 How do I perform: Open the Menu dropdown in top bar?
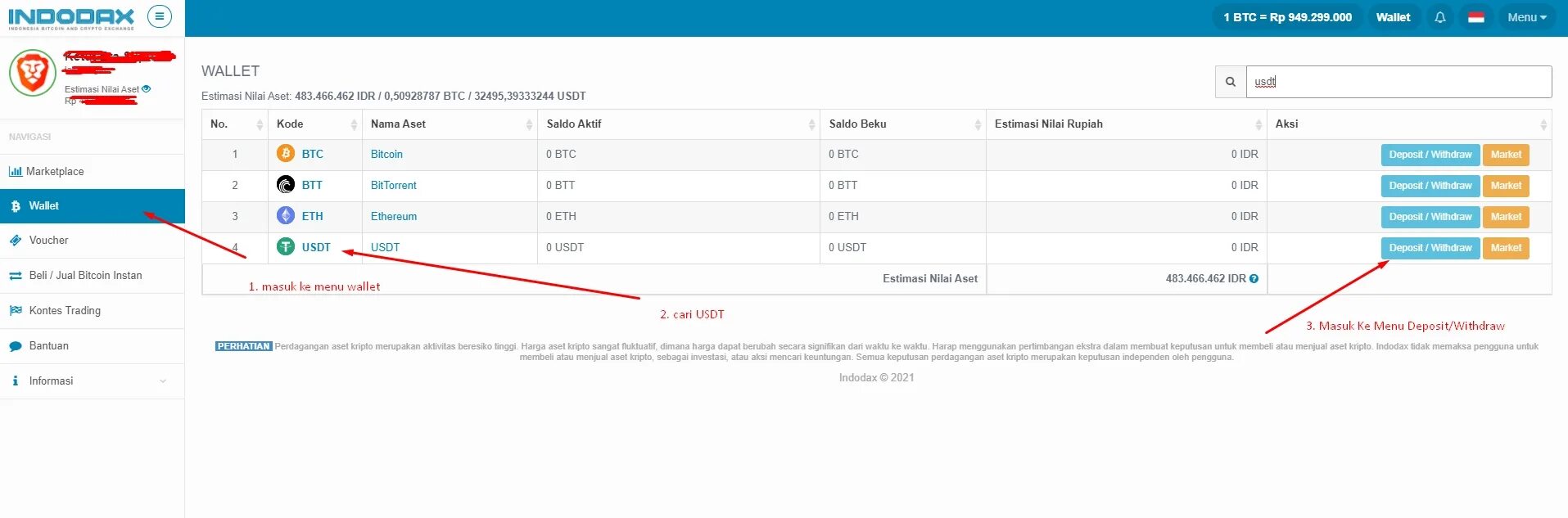click(1527, 17)
